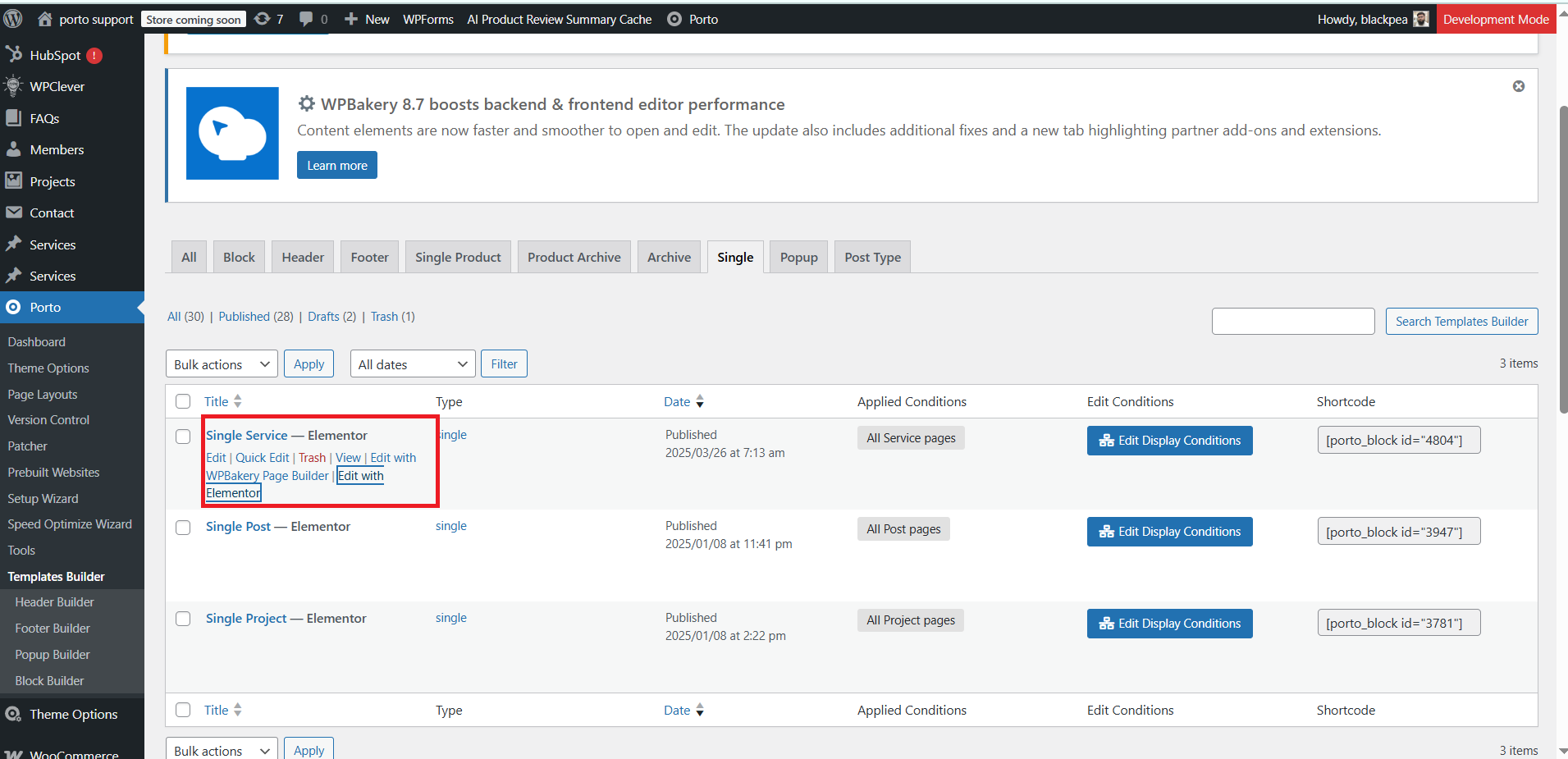Open the top Bulk actions dropdown
The height and width of the screenshot is (759, 1568).
click(222, 363)
